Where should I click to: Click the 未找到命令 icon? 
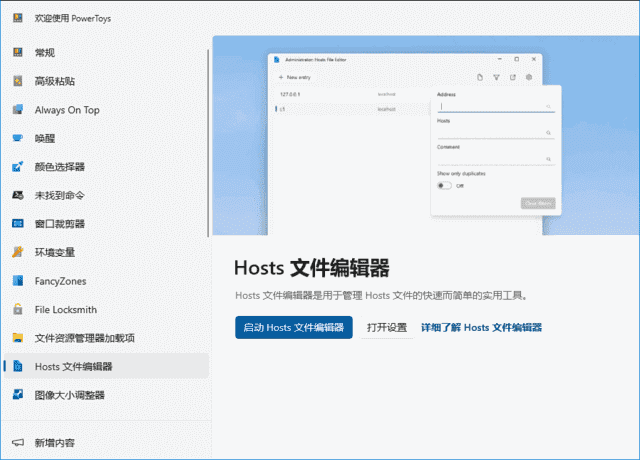(x=17, y=195)
